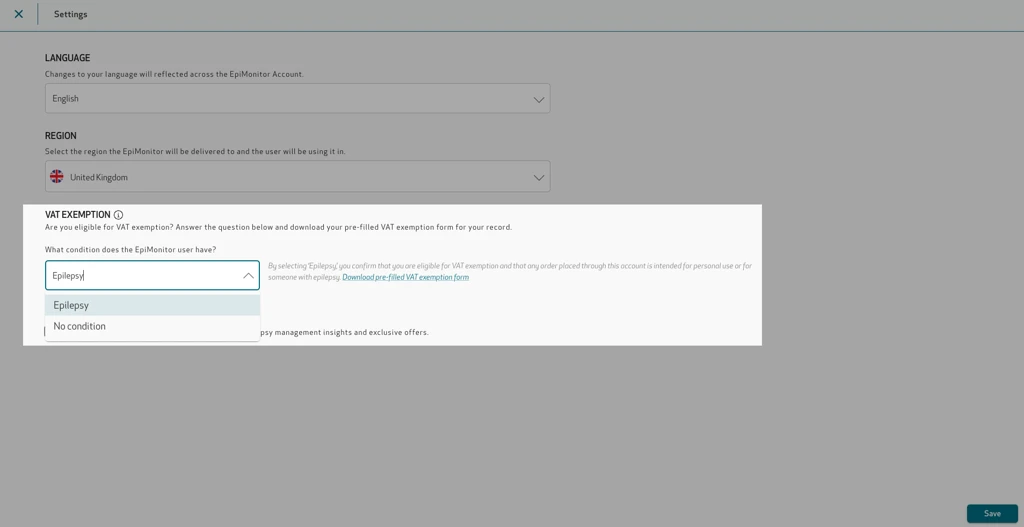Select Epilepsy from the condition list
The image size is (1024, 527).
tap(152, 305)
